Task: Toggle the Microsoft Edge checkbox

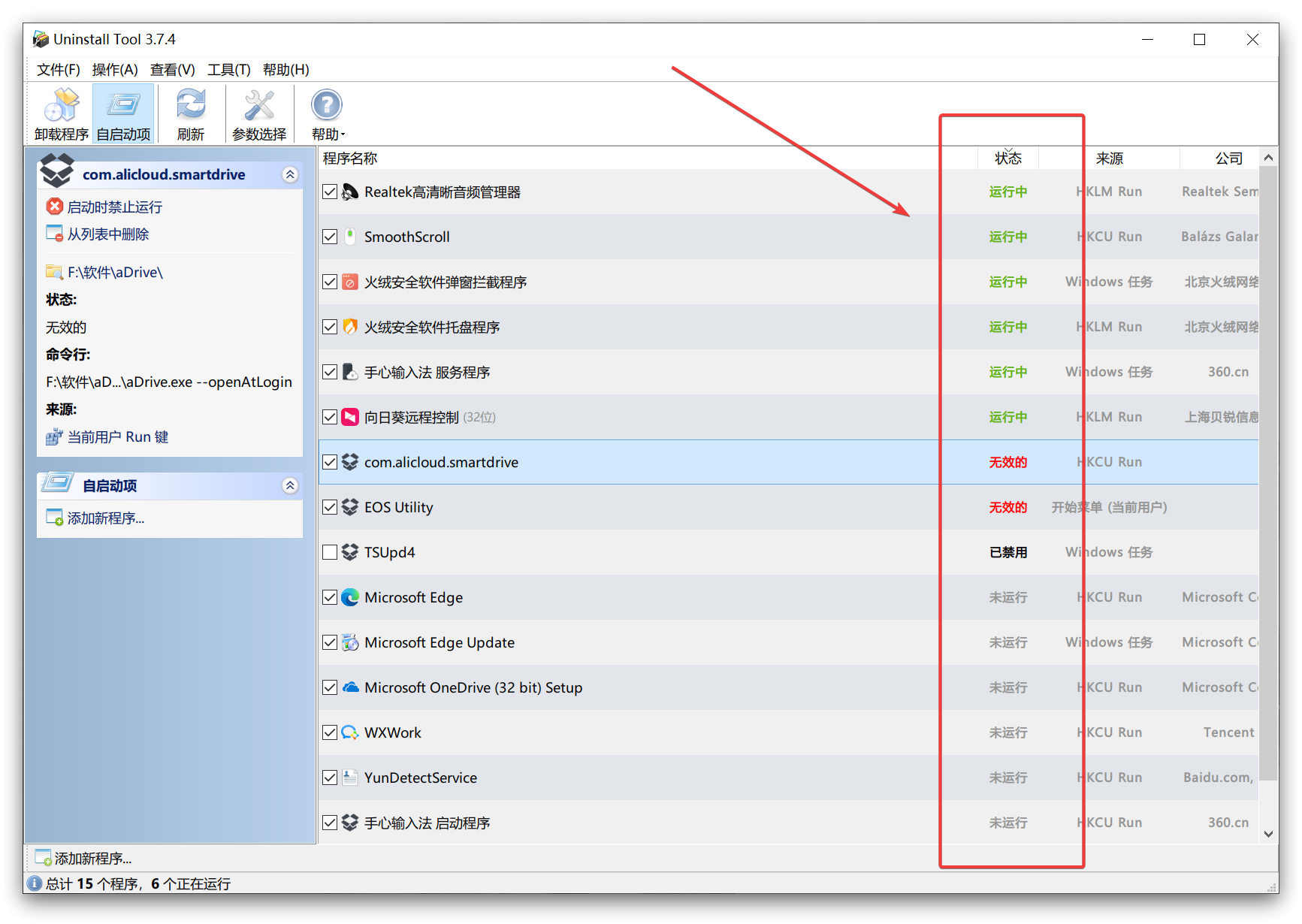Action: 330,597
